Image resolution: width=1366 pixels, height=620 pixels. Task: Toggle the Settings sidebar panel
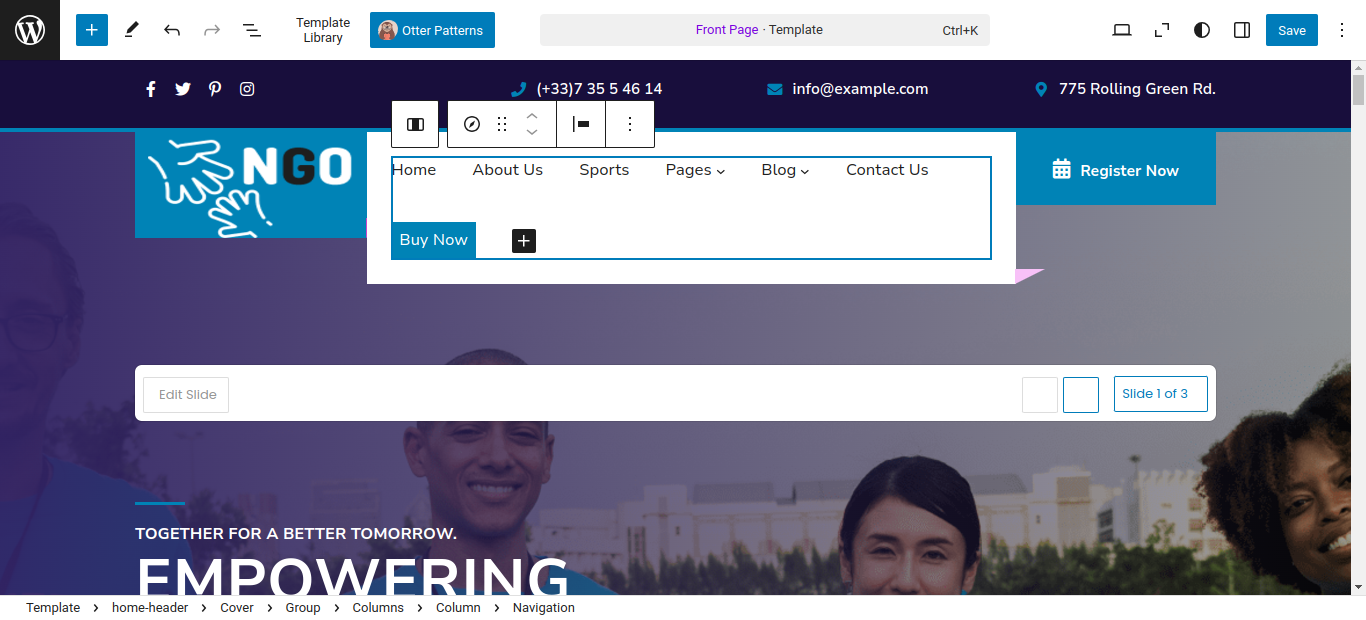pyautogui.click(x=1242, y=30)
